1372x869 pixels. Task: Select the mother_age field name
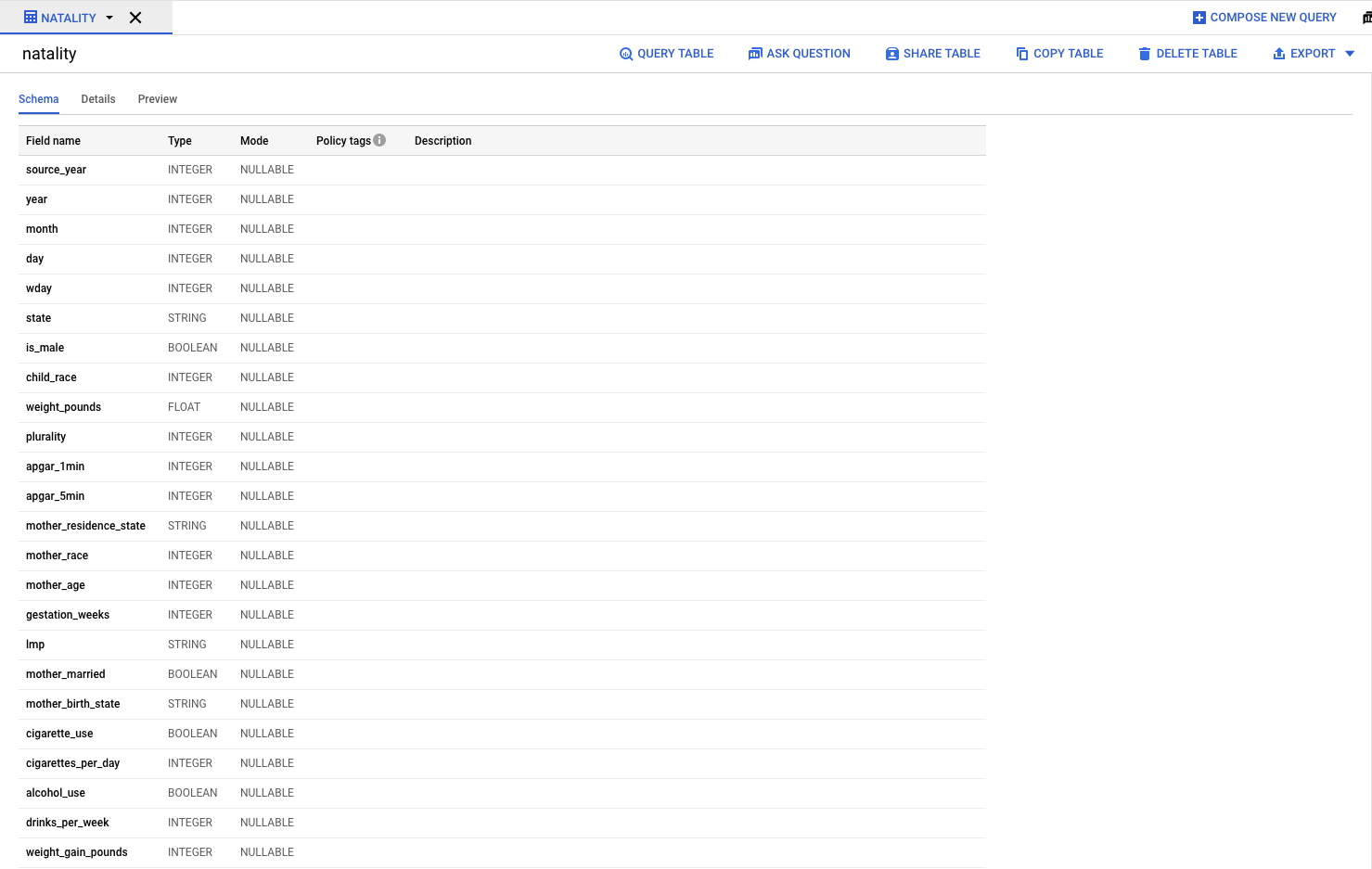(55, 585)
